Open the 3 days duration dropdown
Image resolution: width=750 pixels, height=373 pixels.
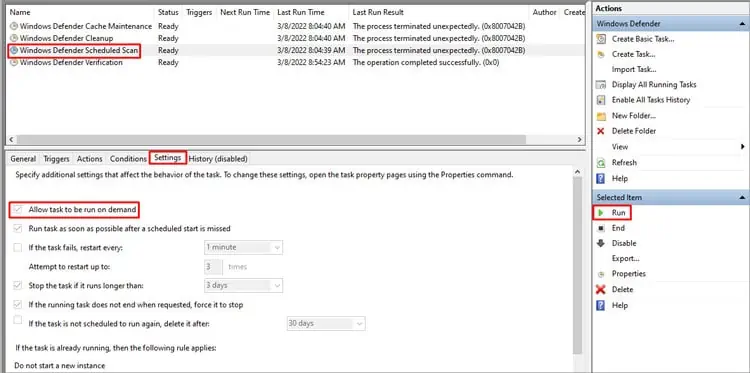[243, 285]
